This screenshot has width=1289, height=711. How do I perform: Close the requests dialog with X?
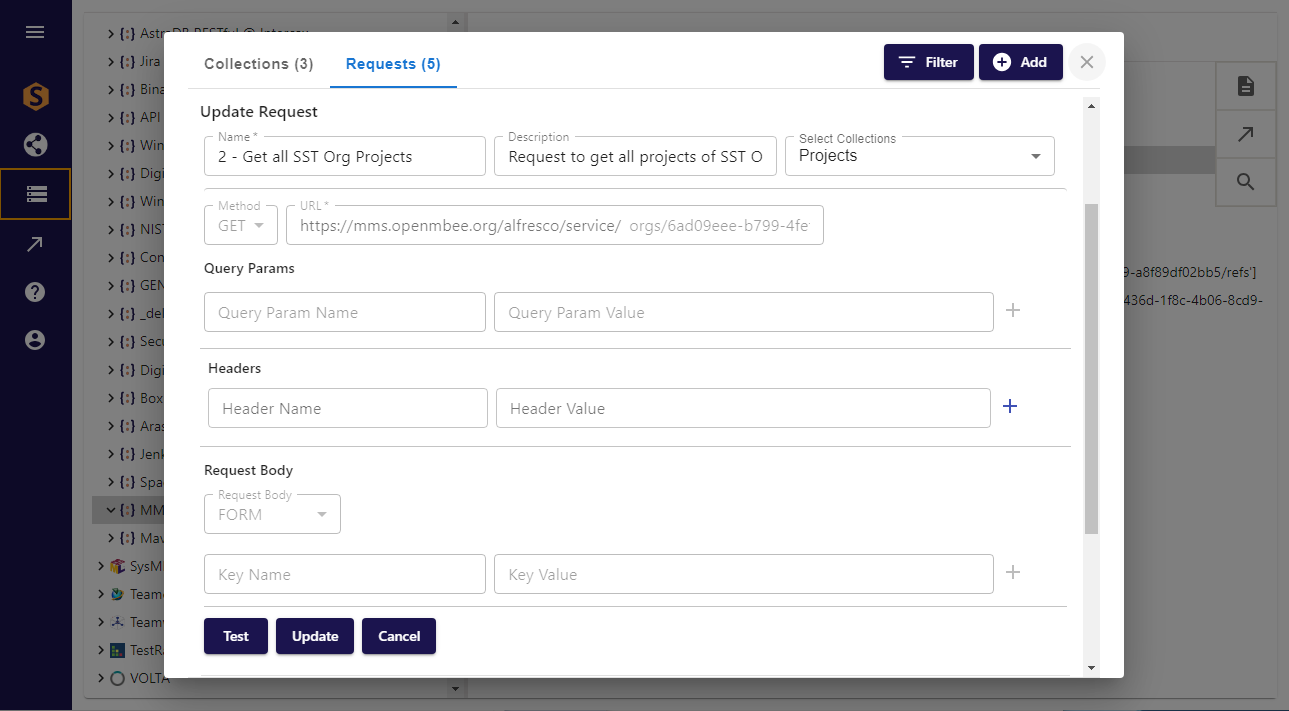click(1087, 62)
